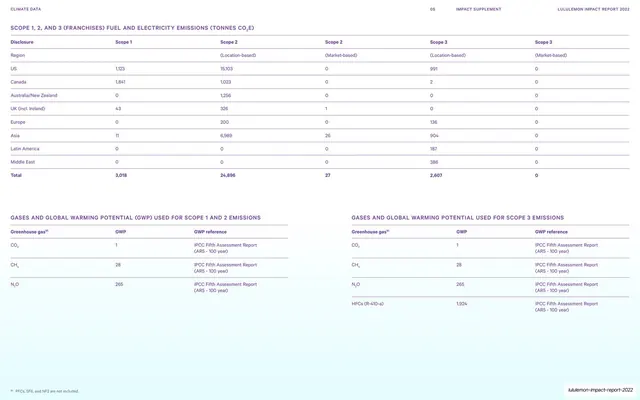Click HFCs GWP value 1,924
Viewport: 640px width, 400px height.
click(x=462, y=304)
